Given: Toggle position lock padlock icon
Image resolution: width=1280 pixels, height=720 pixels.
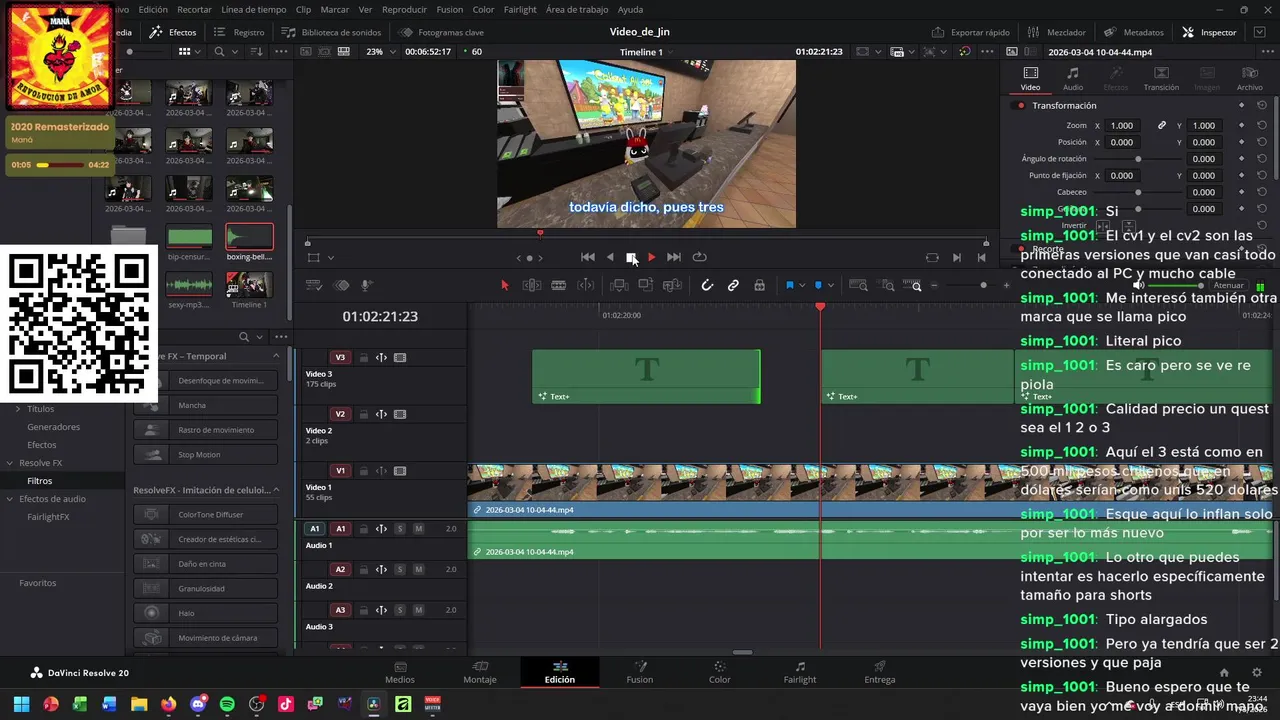Looking at the screenshot, I should click(x=760, y=286).
